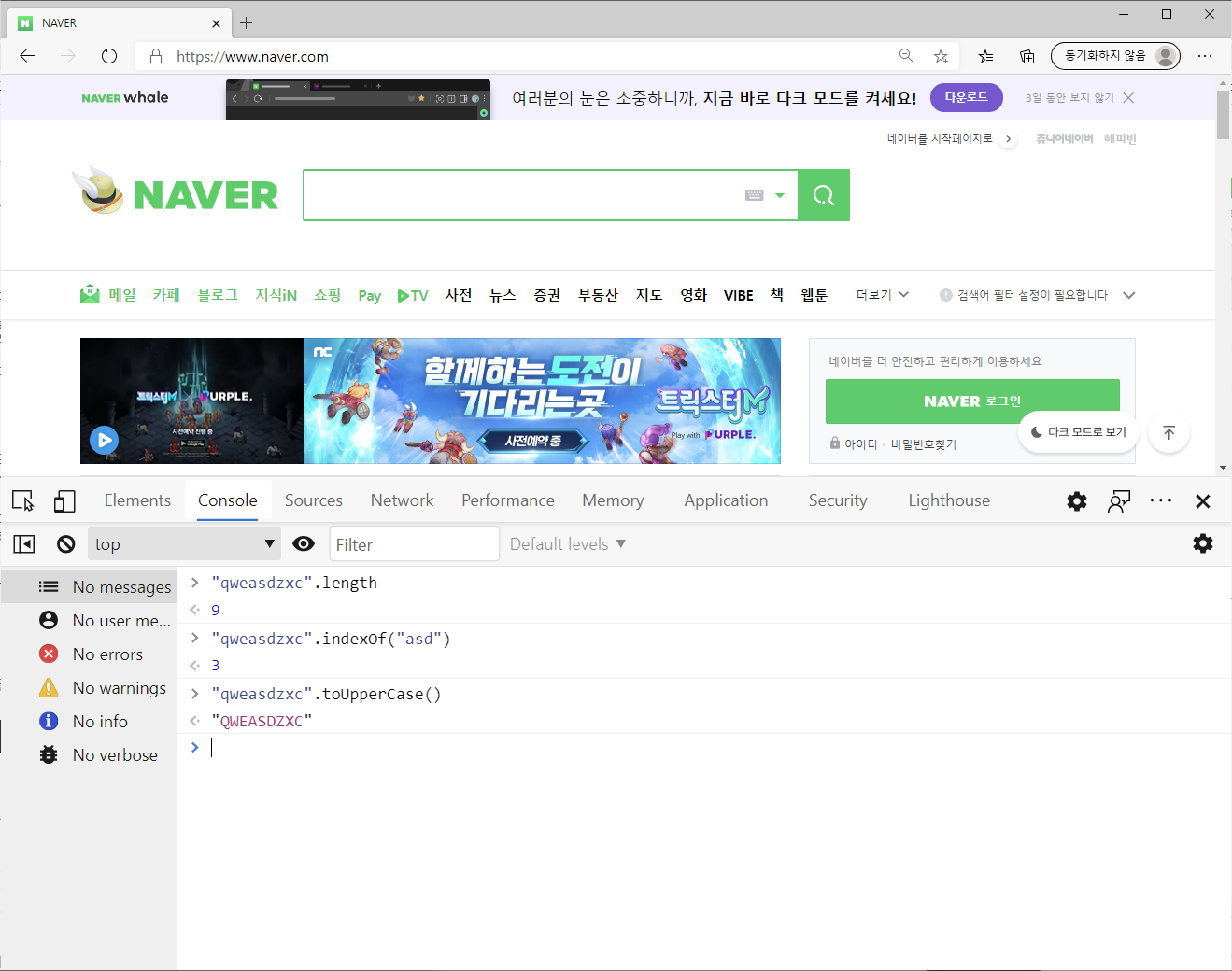This screenshot has height=971, width=1232.
Task: Open Console settings gear
Action: pyautogui.click(x=1203, y=543)
